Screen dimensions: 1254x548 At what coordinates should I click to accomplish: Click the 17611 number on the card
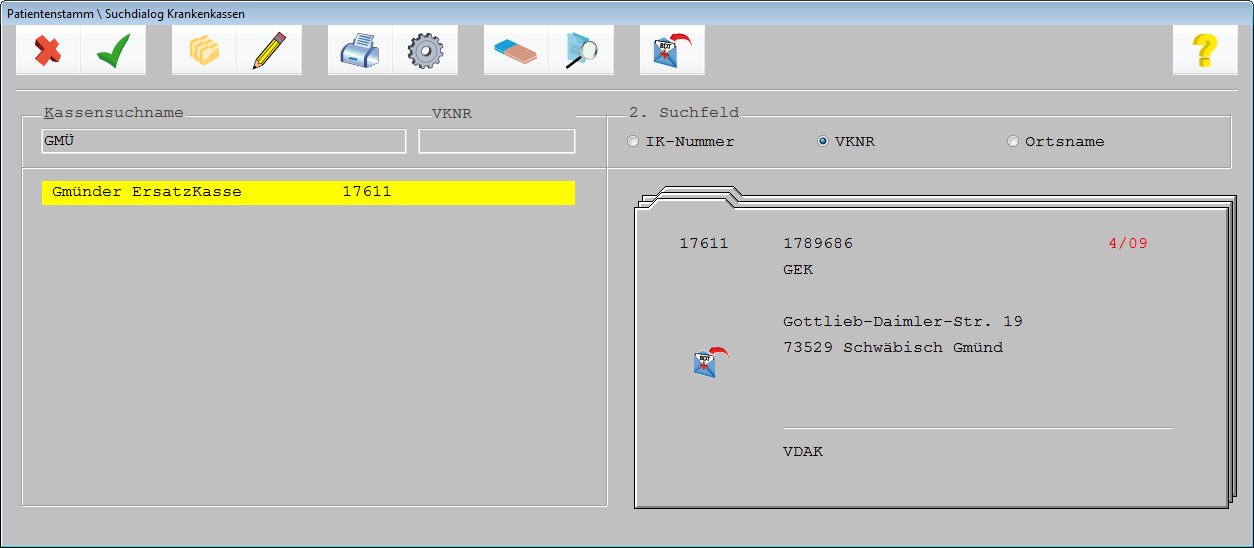click(704, 244)
